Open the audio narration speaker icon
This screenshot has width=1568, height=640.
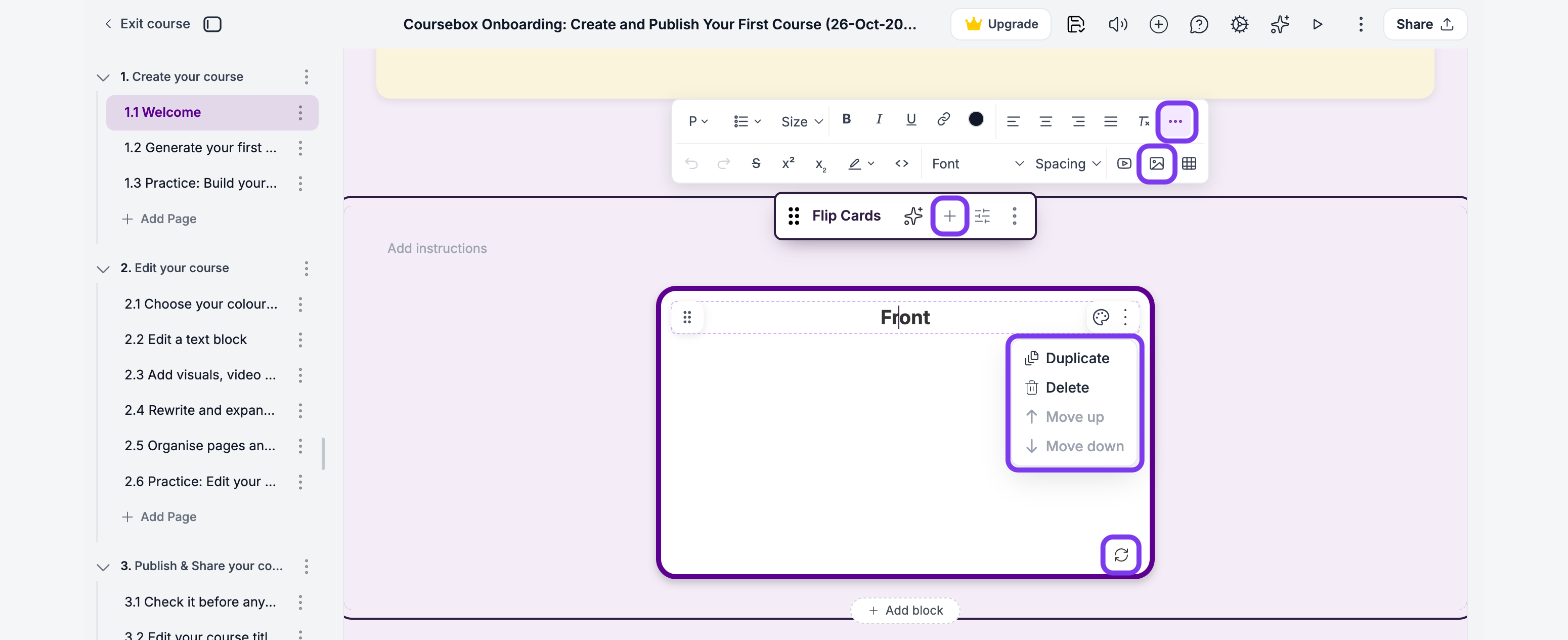[x=1118, y=24]
